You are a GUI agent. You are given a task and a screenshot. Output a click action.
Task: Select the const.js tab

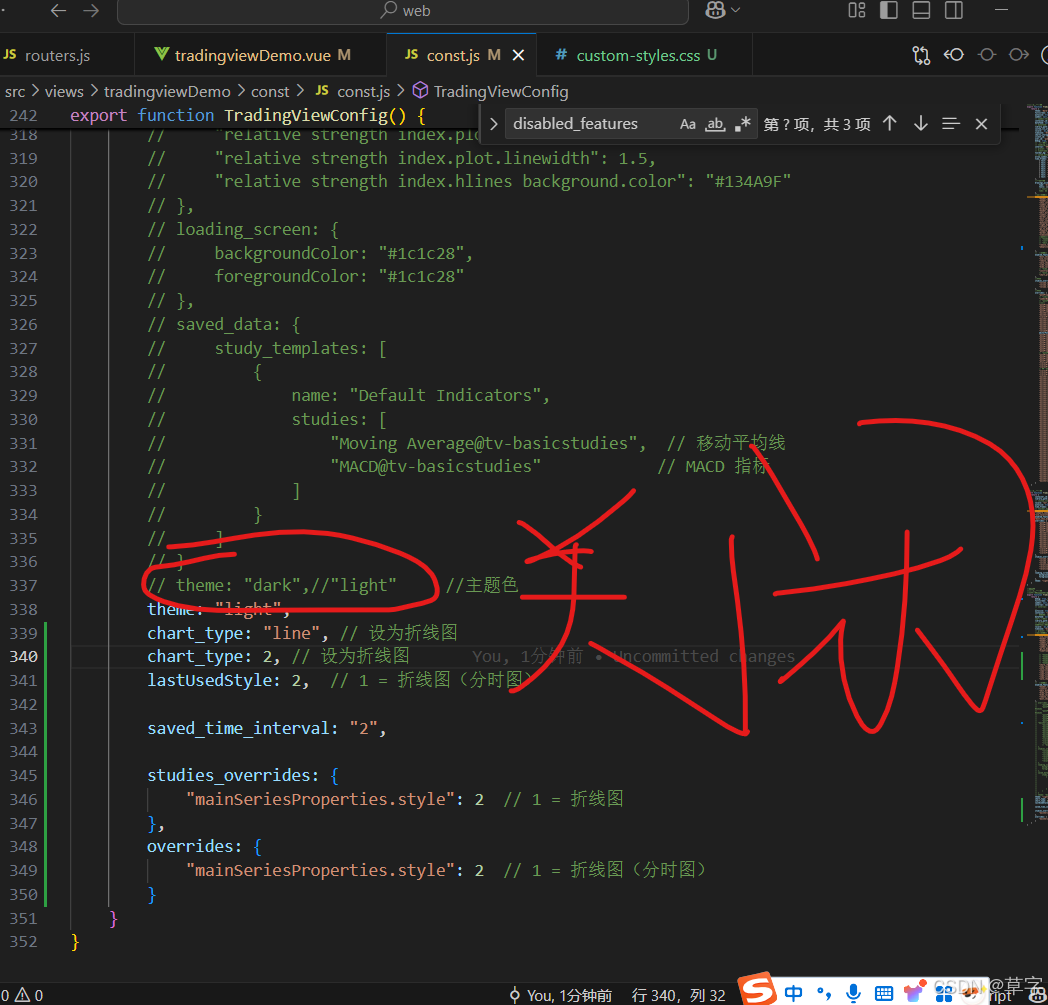[x=452, y=55]
